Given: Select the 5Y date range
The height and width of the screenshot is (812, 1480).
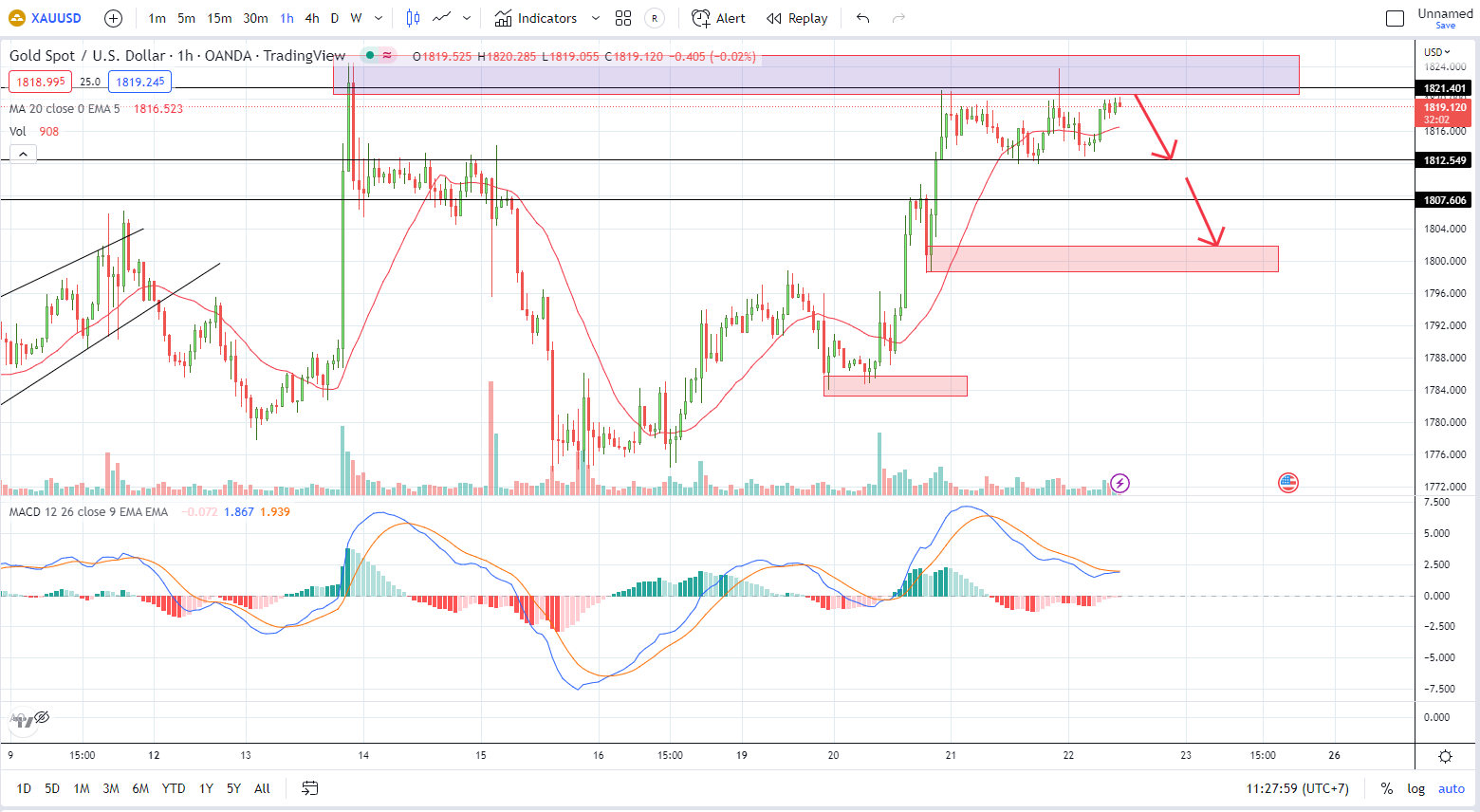Looking at the screenshot, I should click(x=233, y=788).
